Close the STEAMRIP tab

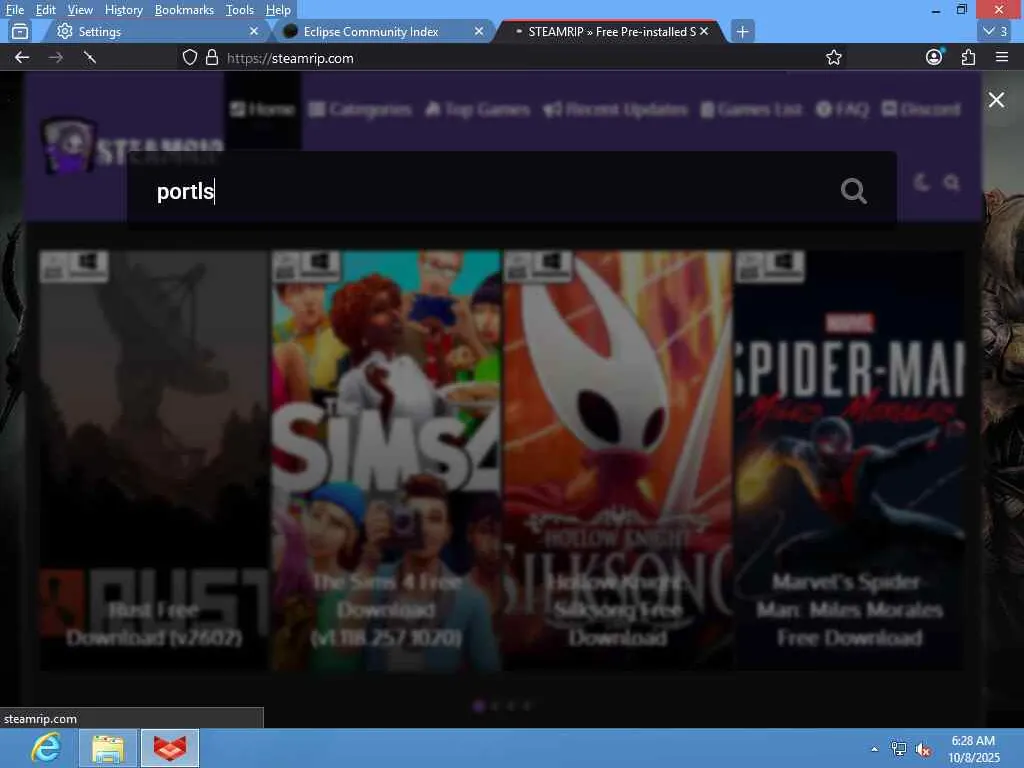pos(704,31)
